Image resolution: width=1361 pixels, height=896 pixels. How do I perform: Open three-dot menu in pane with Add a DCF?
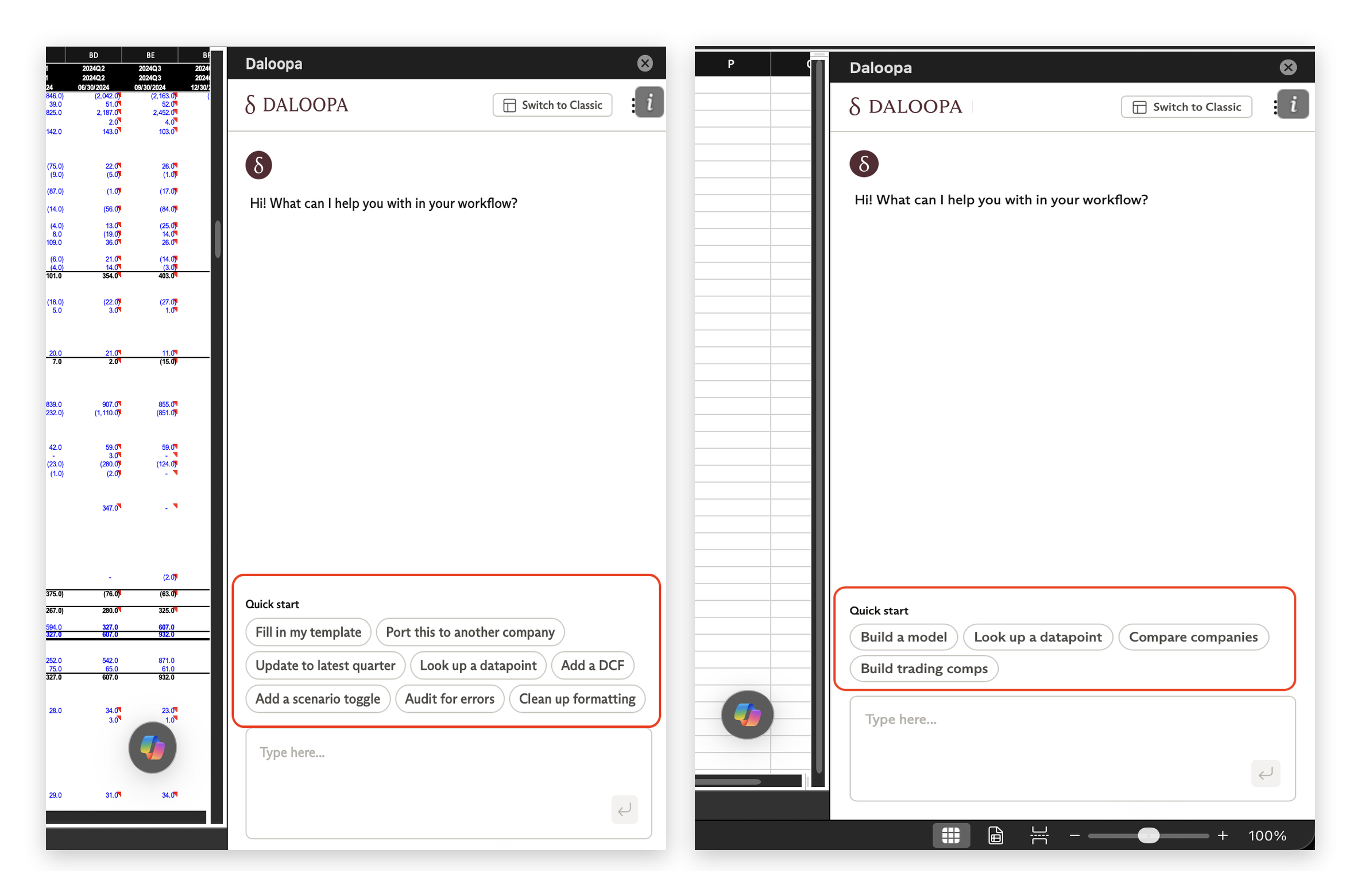coord(633,105)
